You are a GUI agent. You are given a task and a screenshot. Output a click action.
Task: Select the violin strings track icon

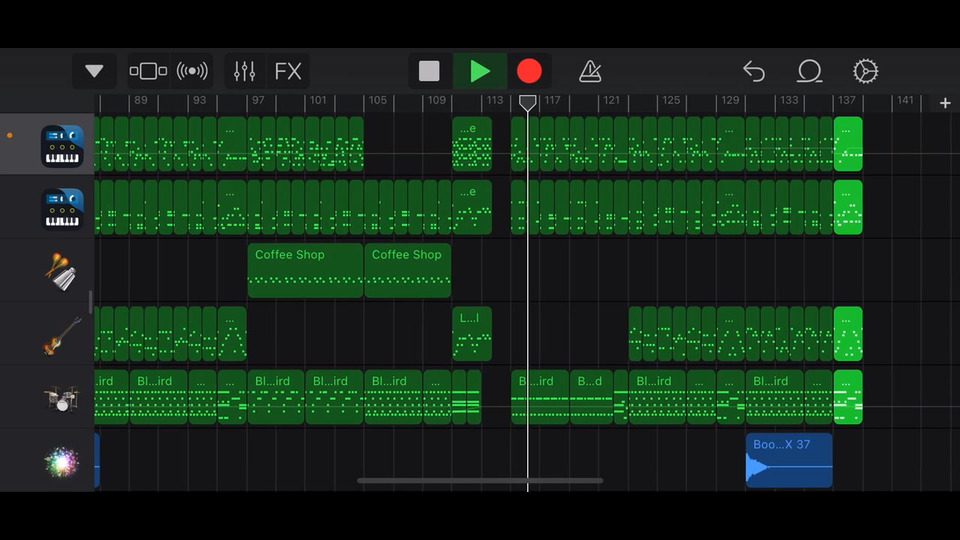[x=62, y=335]
